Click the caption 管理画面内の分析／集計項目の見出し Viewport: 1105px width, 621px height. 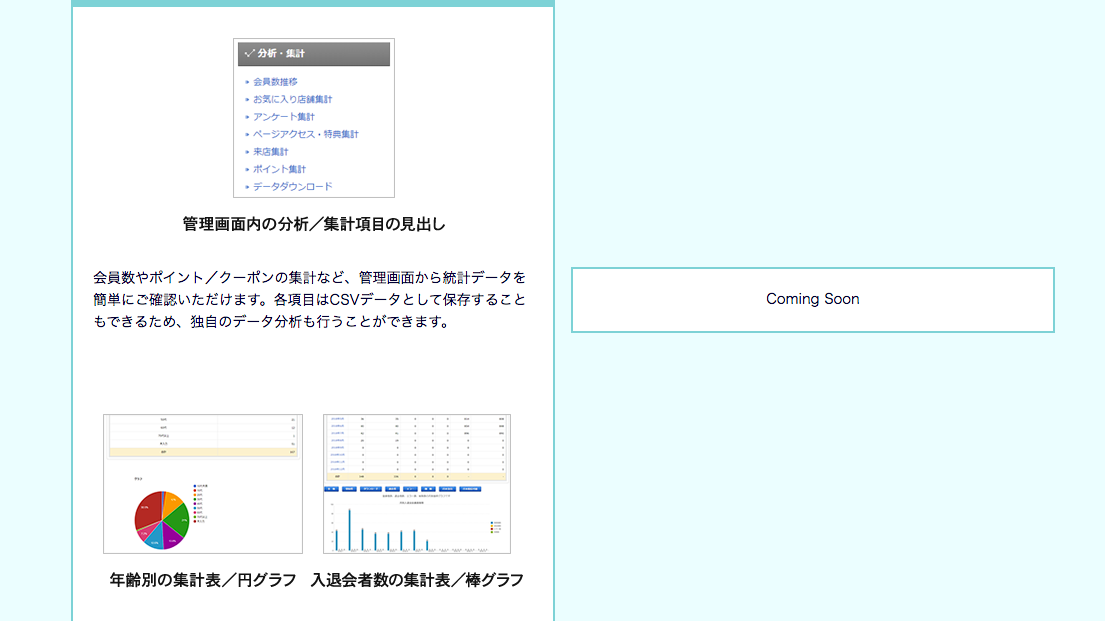314,224
